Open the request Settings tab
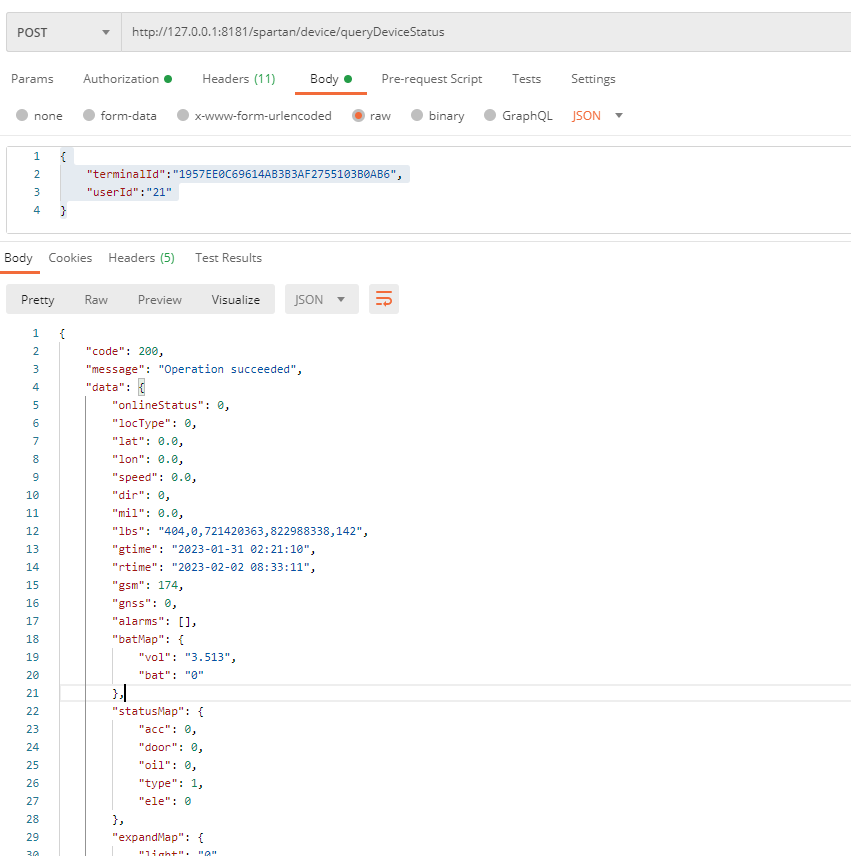The height and width of the screenshot is (856, 851). click(593, 79)
